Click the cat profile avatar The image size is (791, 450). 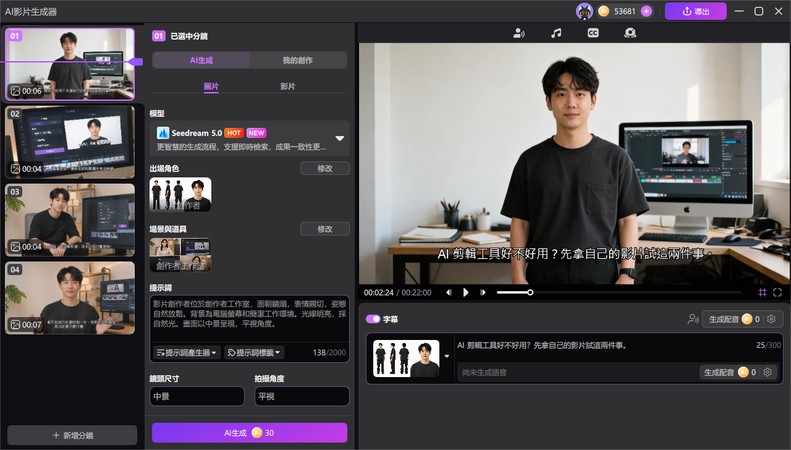click(x=584, y=11)
